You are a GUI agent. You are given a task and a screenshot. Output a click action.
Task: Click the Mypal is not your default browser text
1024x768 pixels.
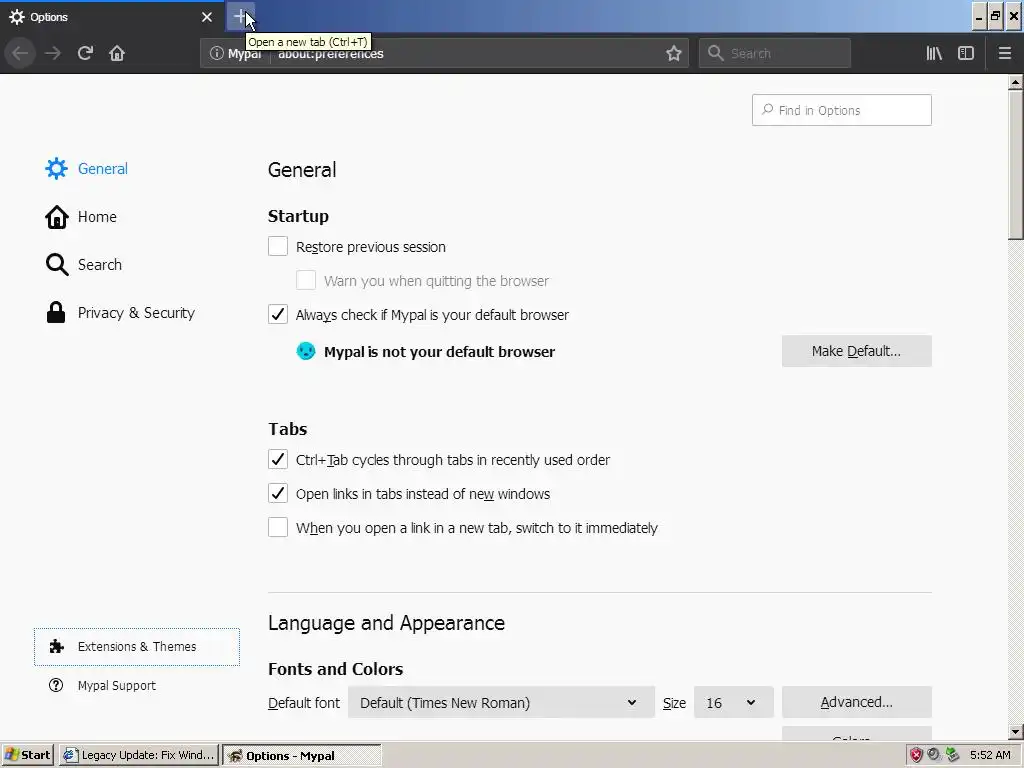pos(440,351)
